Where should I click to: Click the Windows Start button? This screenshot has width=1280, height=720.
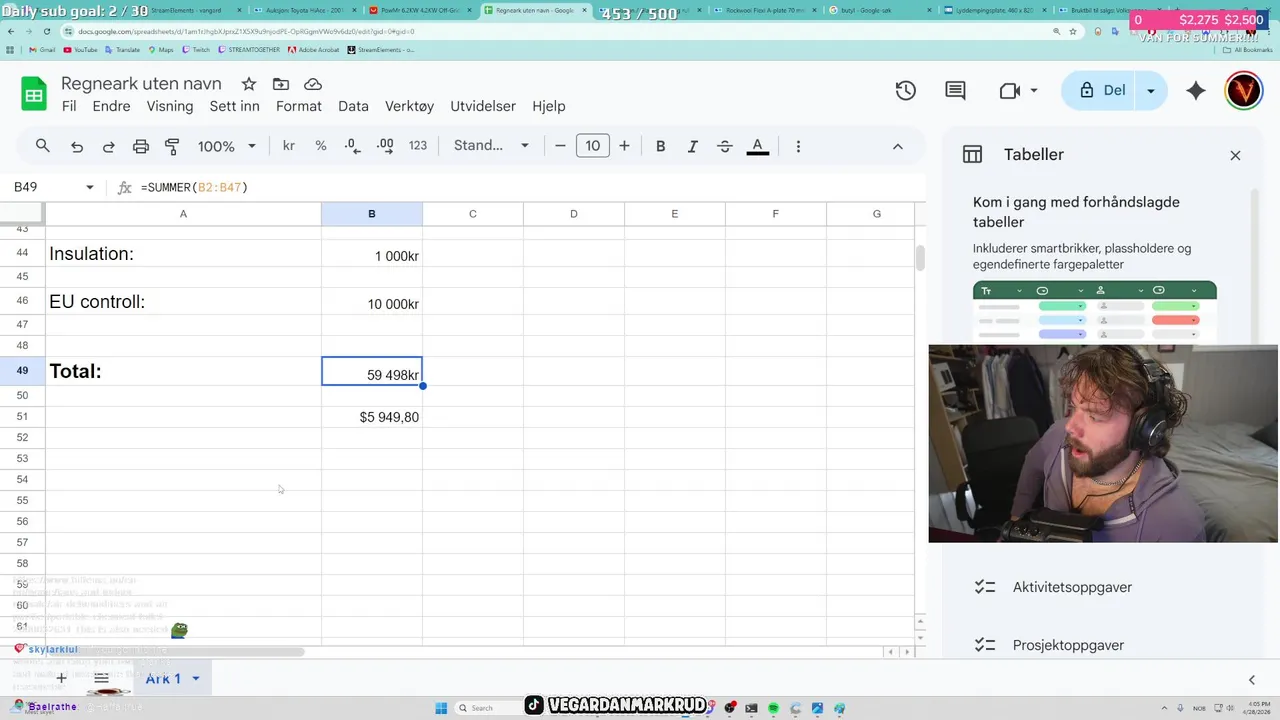441,708
